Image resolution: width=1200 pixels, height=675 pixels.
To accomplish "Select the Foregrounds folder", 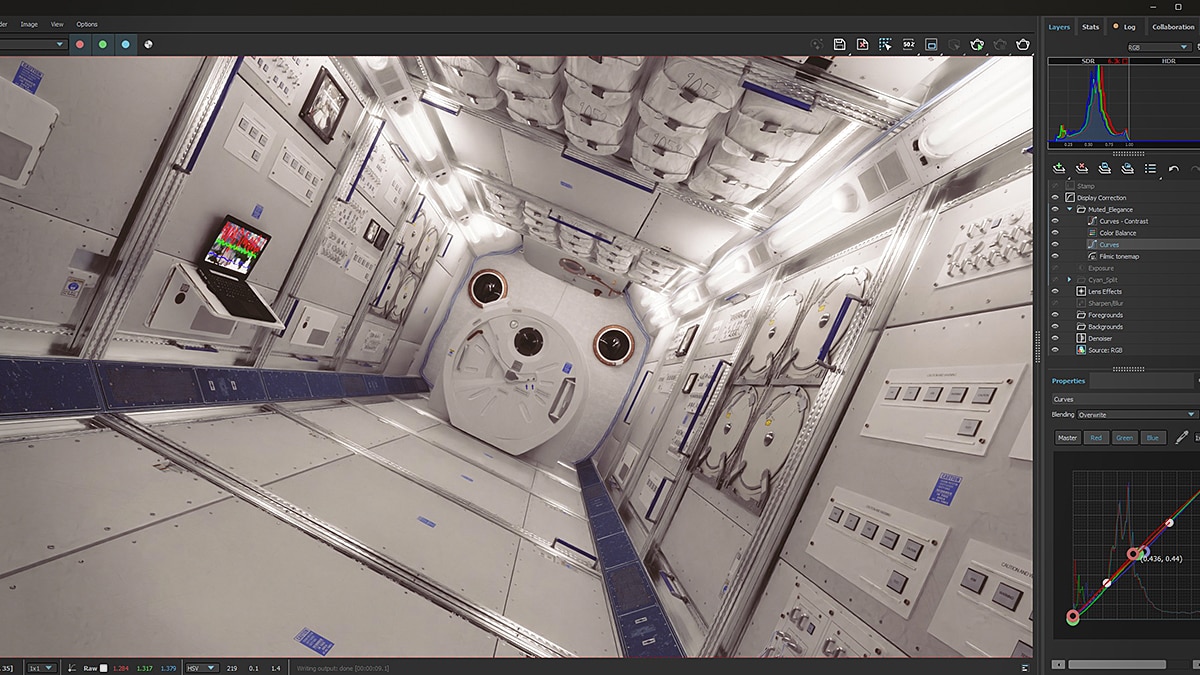I will tap(1105, 315).
